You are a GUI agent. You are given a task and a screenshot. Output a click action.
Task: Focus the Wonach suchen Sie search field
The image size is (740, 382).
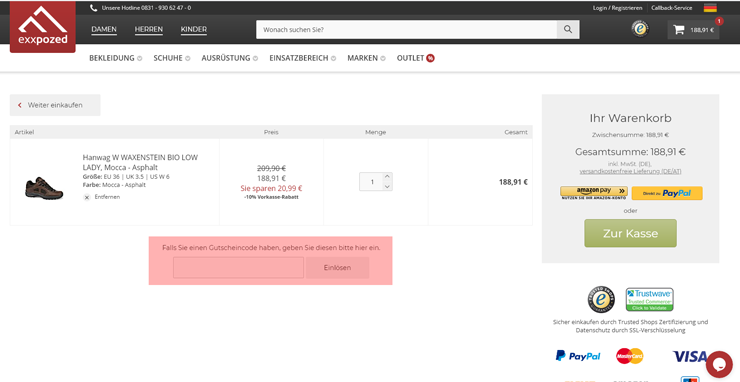(x=407, y=29)
